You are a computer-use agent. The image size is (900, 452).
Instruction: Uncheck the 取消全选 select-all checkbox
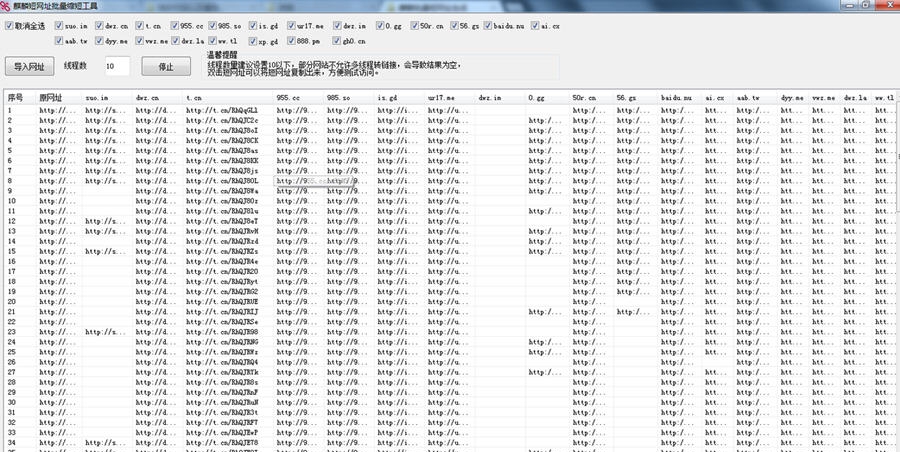(x=9, y=26)
